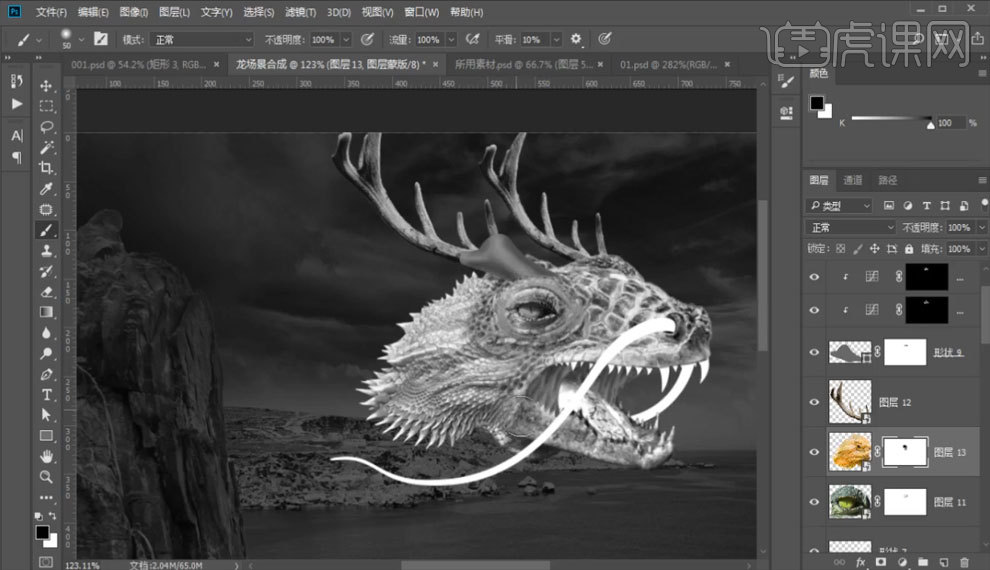Select the Lasso tool
The width and height of the screenshot is (990, 570).
(46, 127)
